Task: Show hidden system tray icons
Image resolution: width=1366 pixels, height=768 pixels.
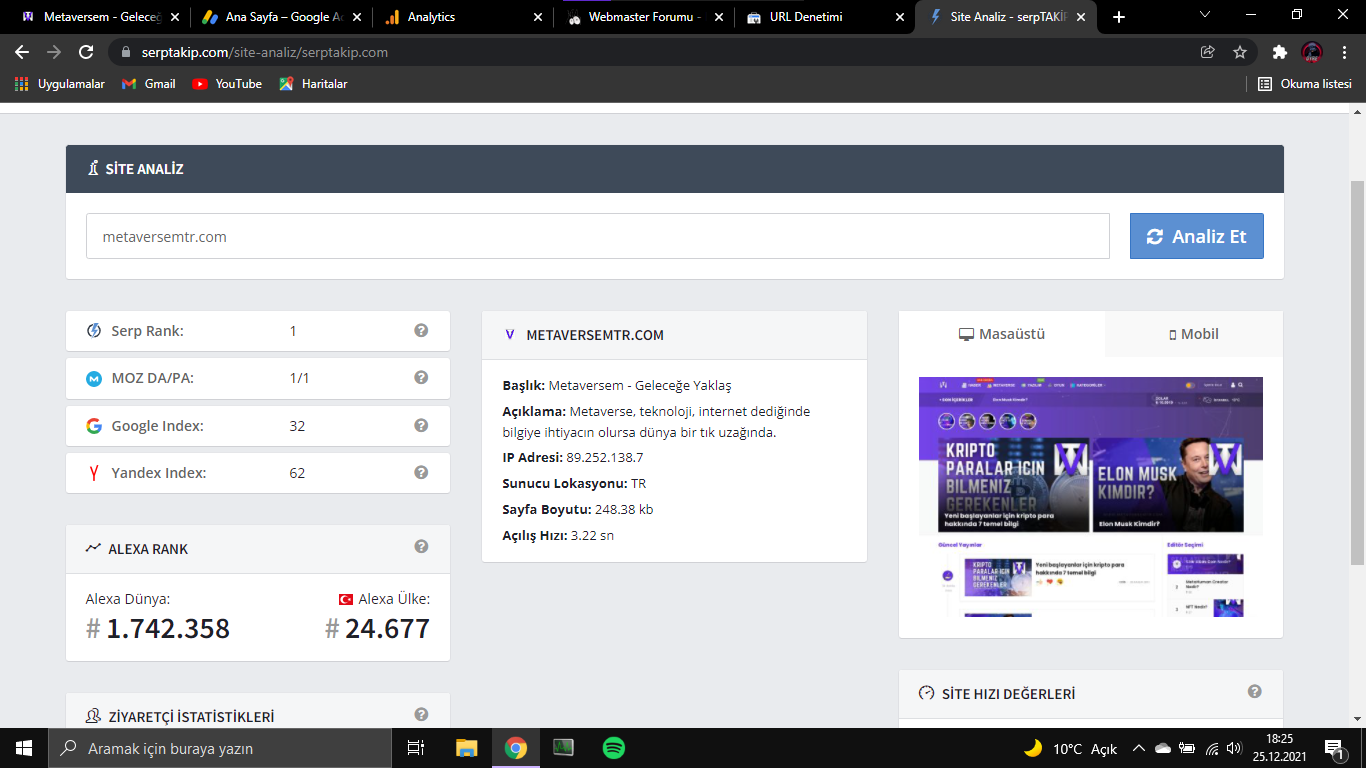Action: [x=1138, y=748]
